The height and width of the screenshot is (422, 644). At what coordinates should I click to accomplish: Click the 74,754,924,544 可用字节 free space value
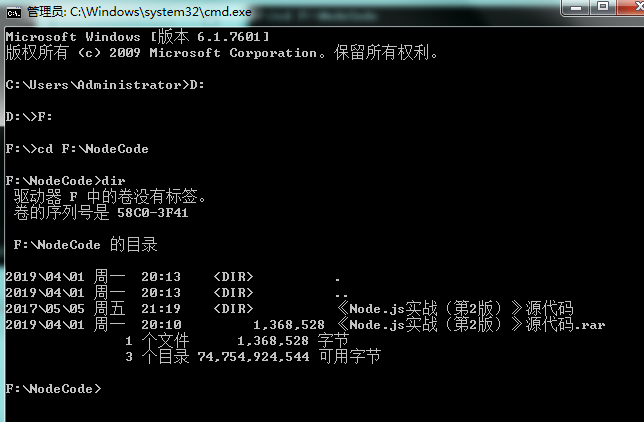[x=289, y=357]
